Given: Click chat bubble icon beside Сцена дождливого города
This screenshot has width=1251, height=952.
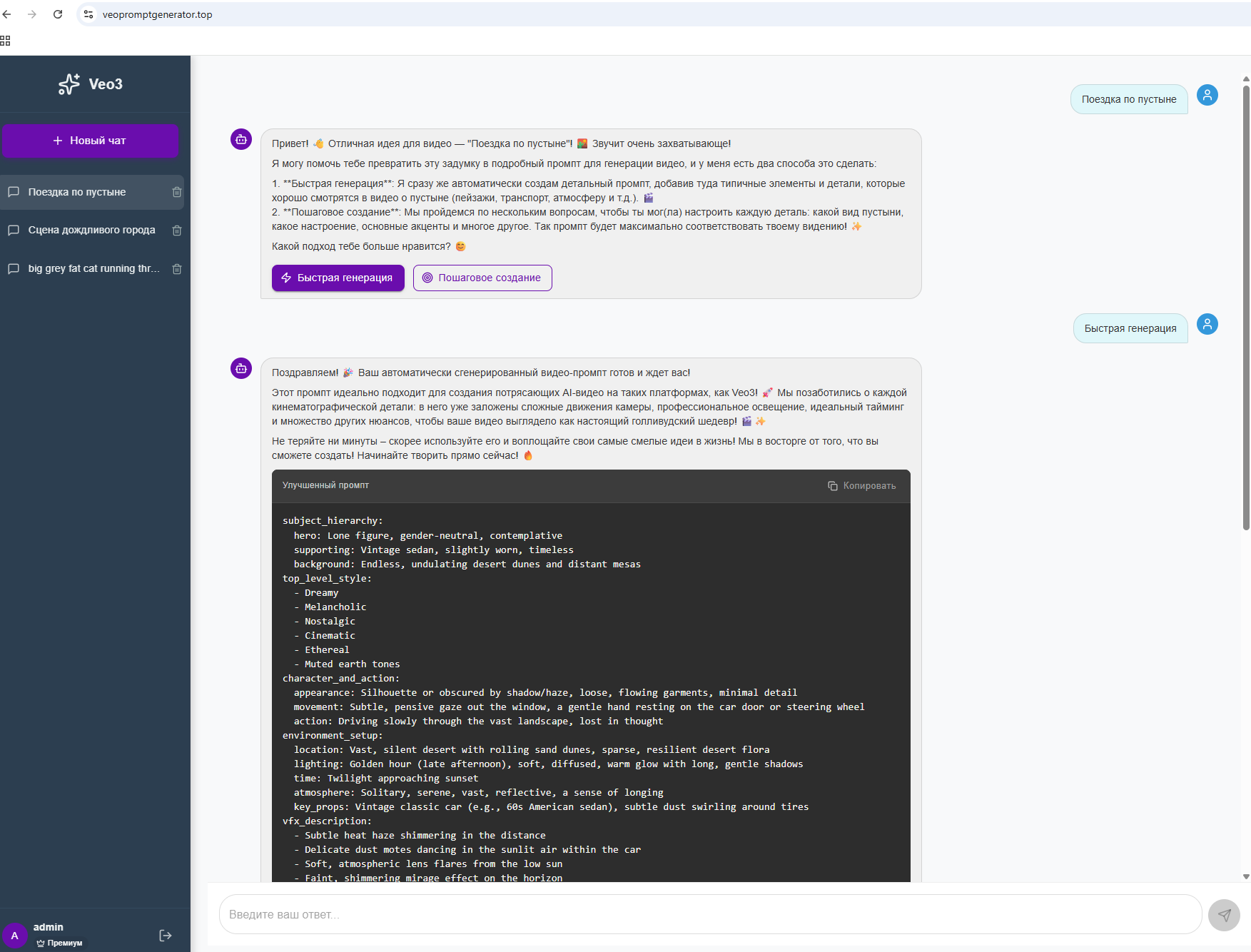Looking at the screenshot, I should click(x=13, y=230).
